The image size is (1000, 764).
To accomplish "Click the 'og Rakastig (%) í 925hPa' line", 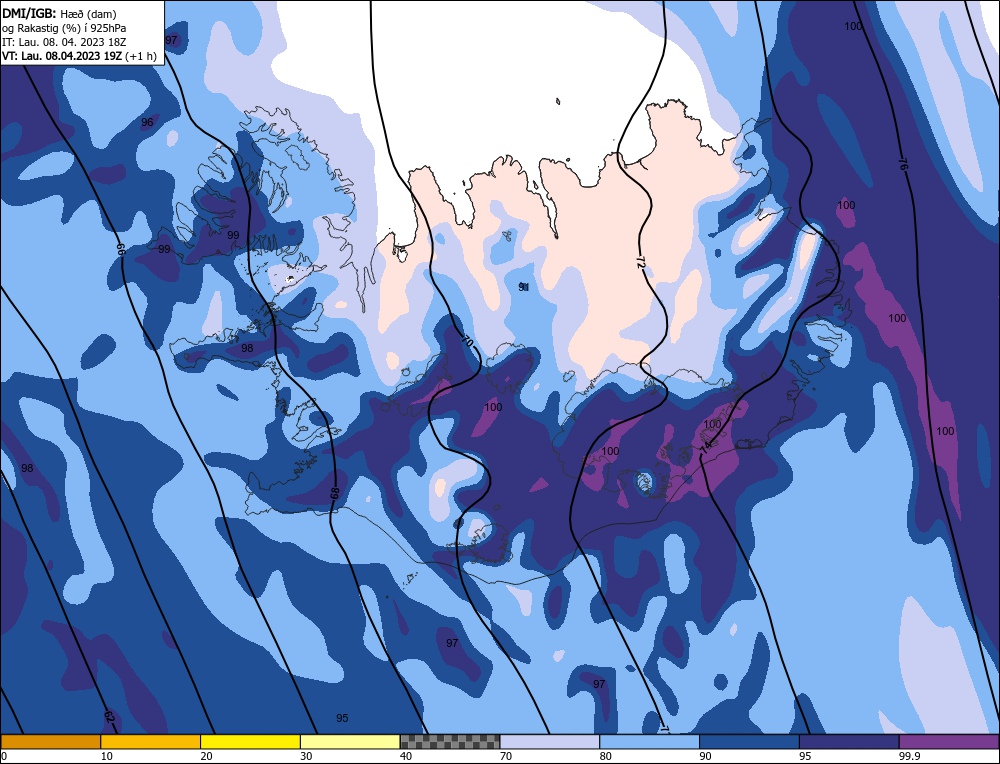I will tap(64, 28).
